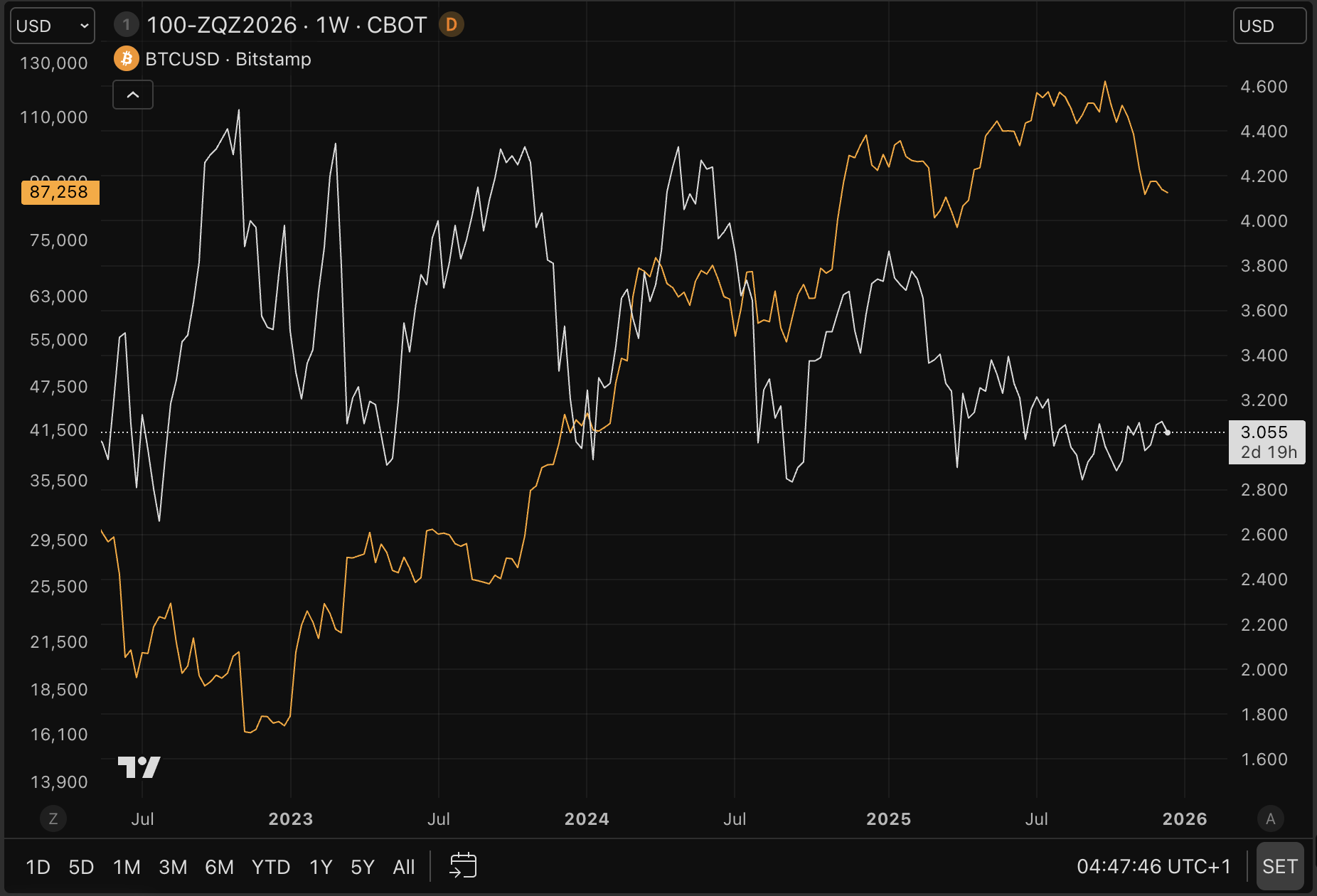1317x896 pixels.
Task: Open the go to date calendar icon
Action: pyautogui.click(x=463, y=866)
